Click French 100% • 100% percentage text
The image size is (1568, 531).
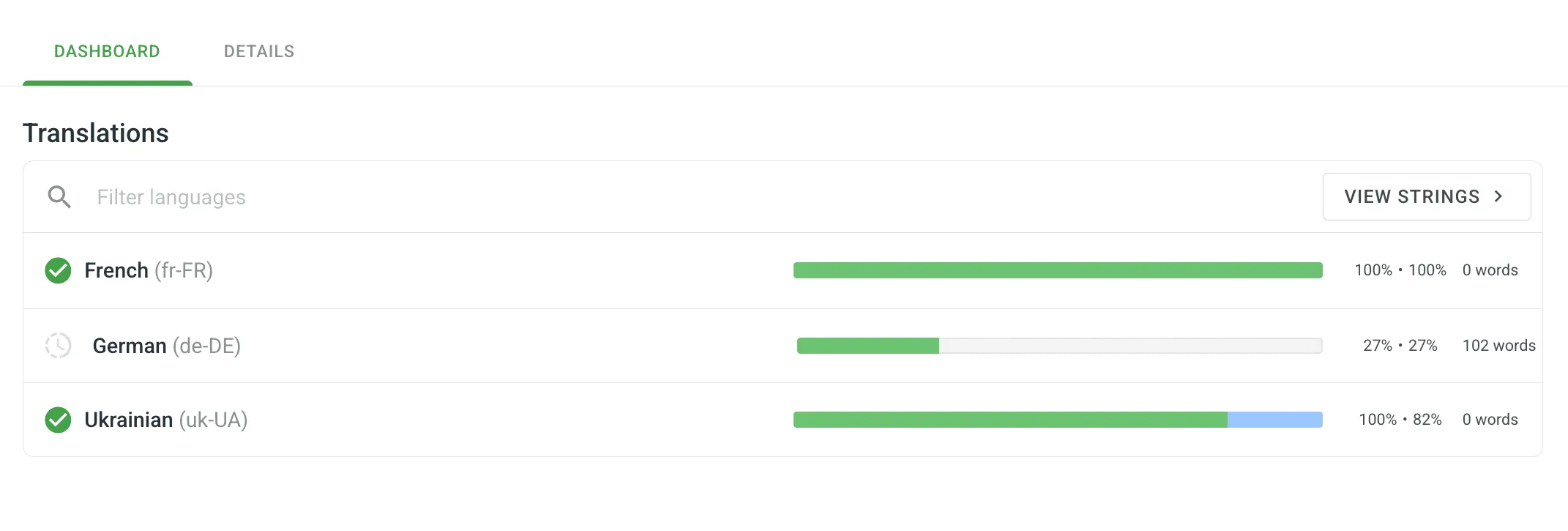[x=1400, y=270]
